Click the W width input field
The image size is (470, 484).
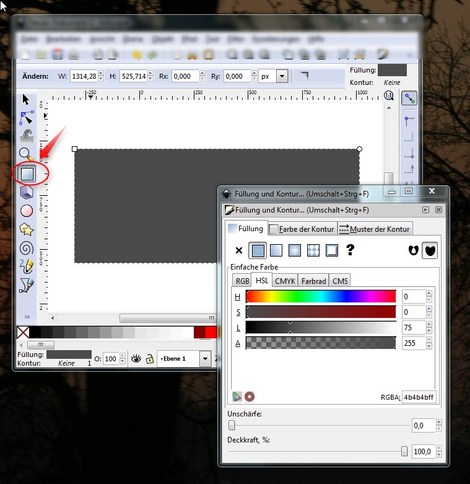point(84,76)
